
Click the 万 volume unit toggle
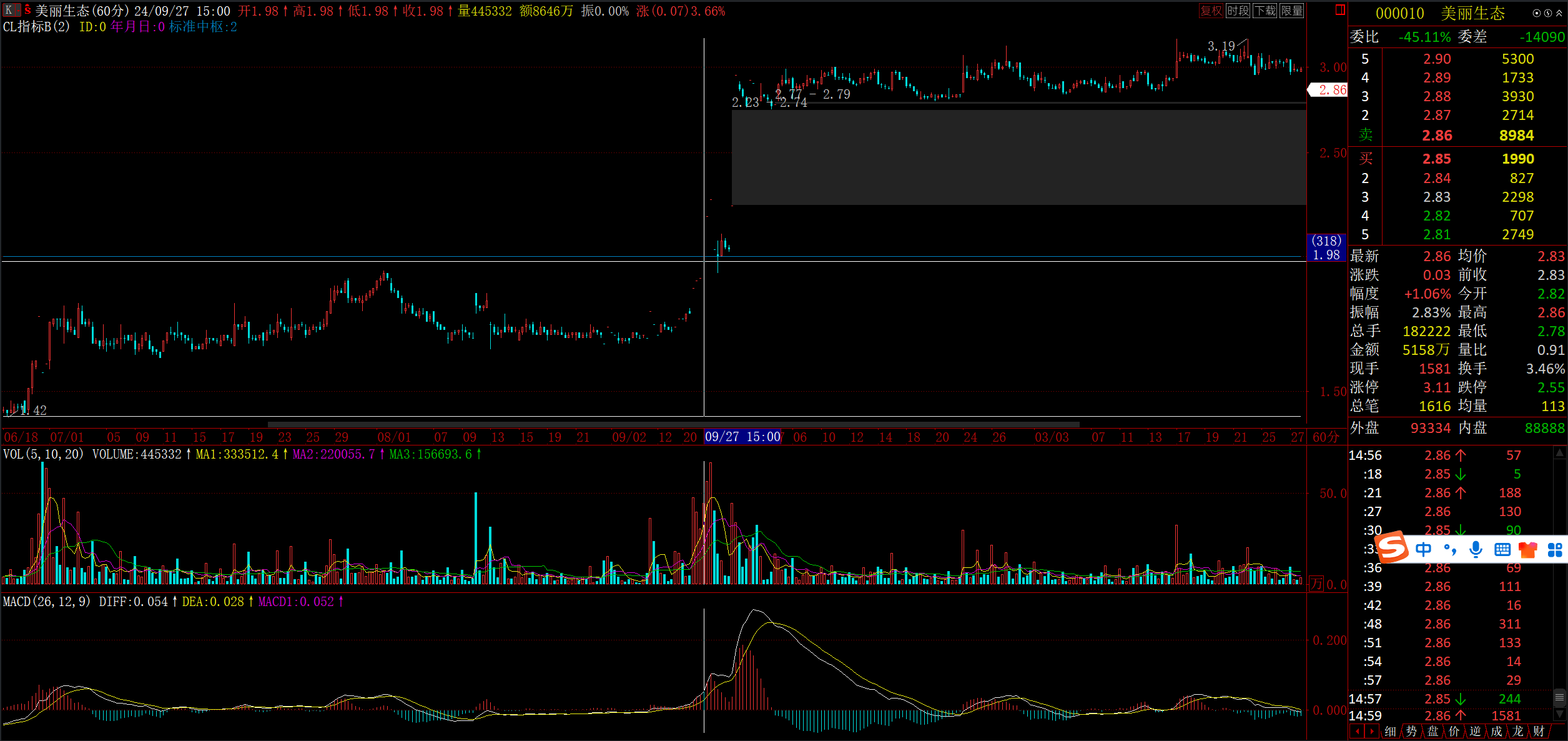(1316, 584)
